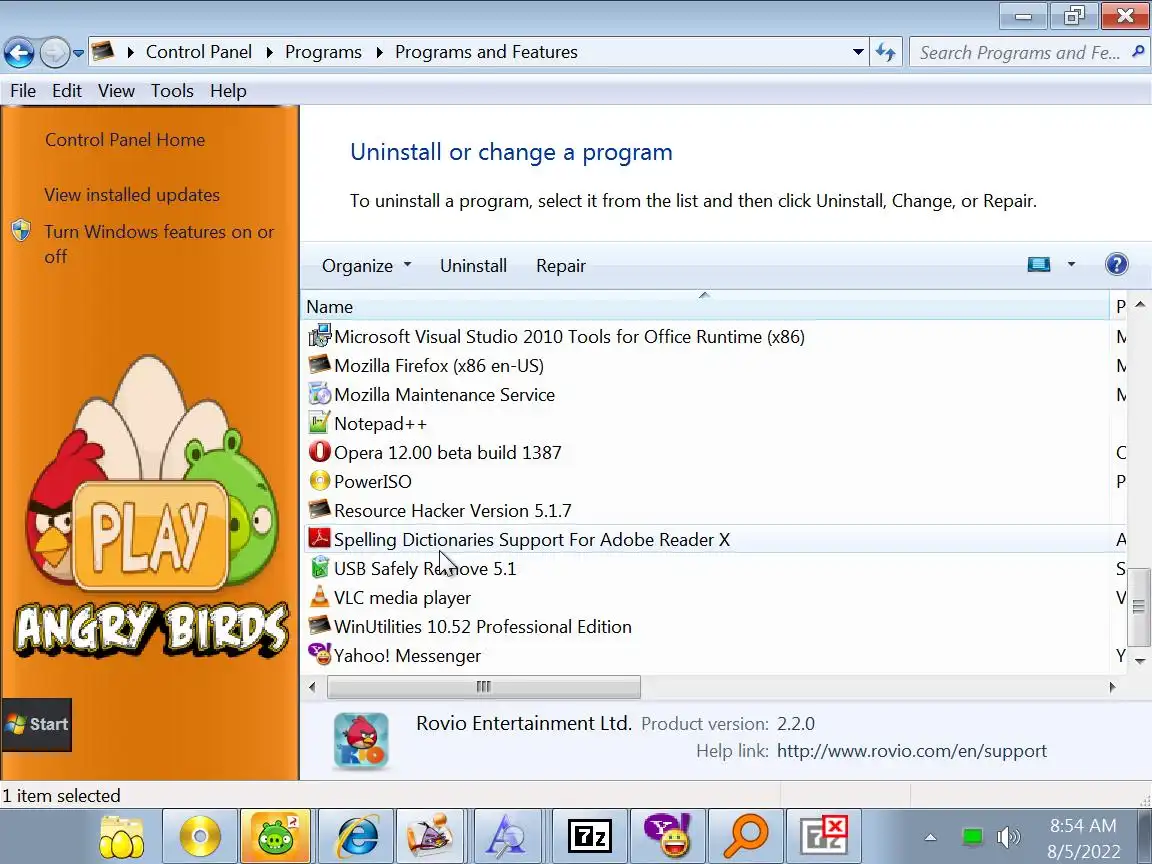This screenshot has width=1152, height=864.
Task: Click the Refresh button beside address bar
Action: click(x=885, y=52)
